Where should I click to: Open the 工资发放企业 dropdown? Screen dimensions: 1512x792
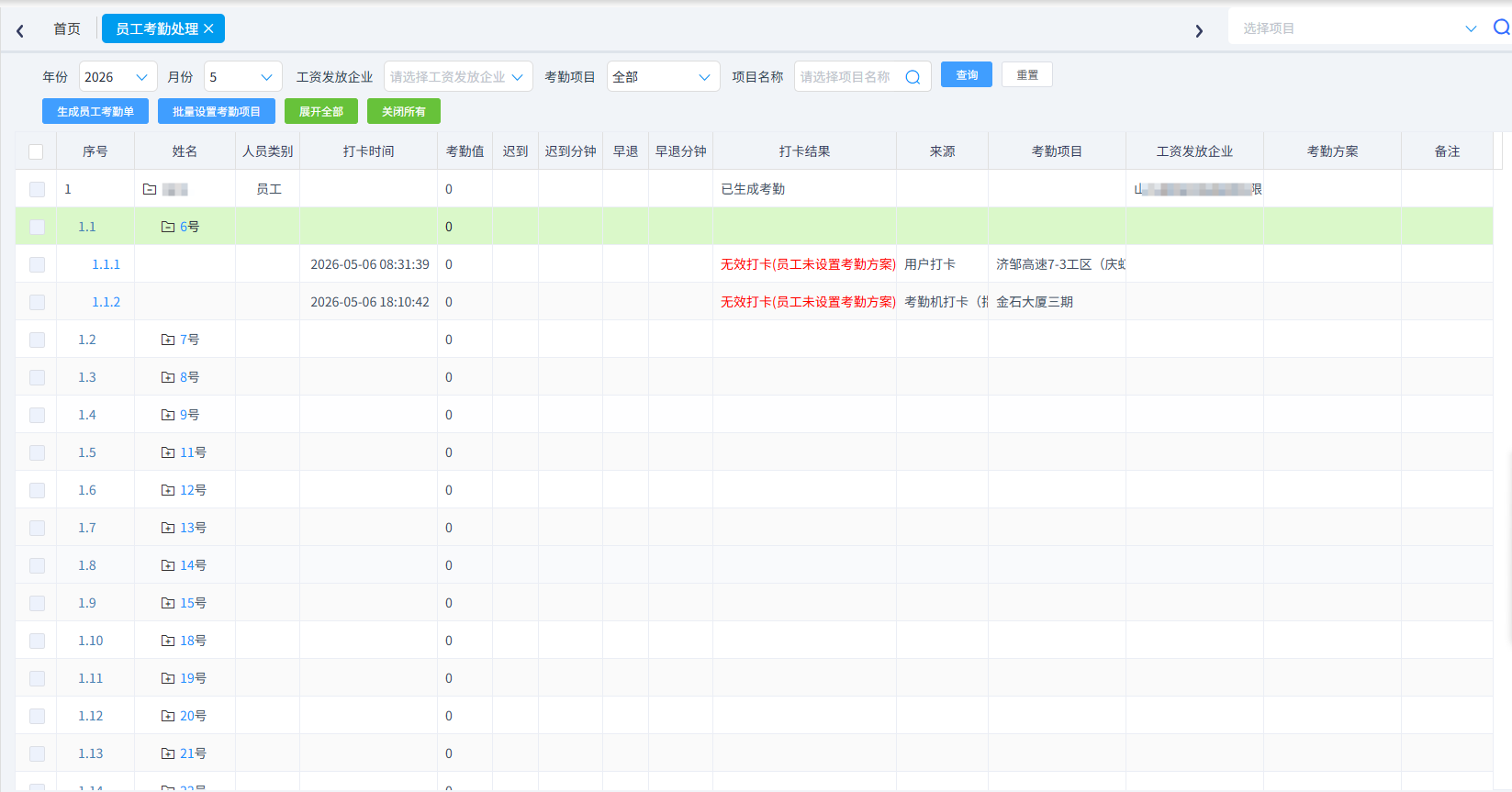coord(458,77)
